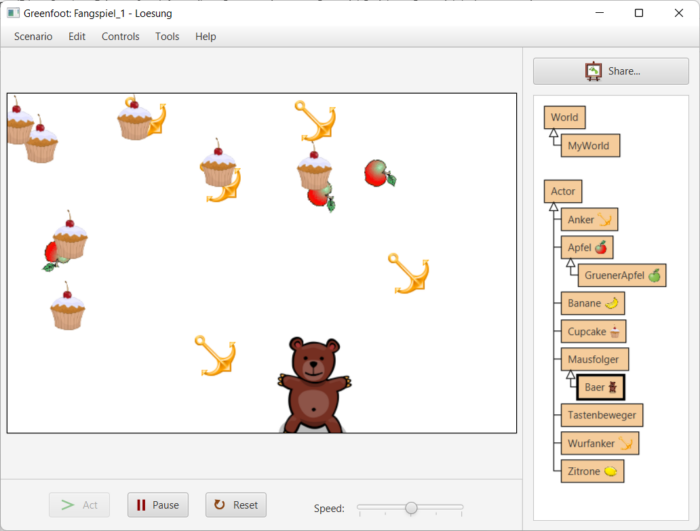Click the Share... button
Screen dimensions: 700x531
611,72
